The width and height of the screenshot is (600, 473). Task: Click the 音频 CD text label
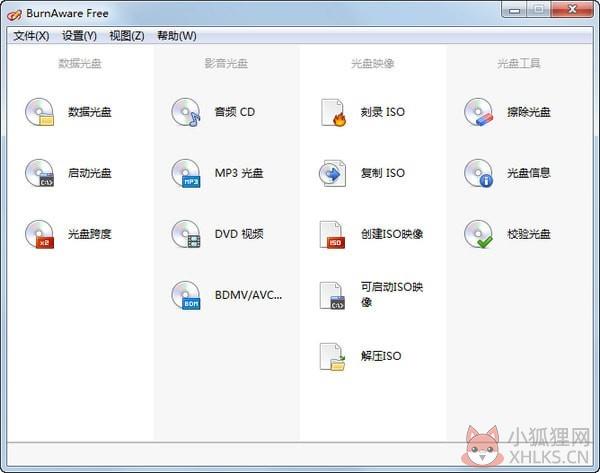click(235, 112)
